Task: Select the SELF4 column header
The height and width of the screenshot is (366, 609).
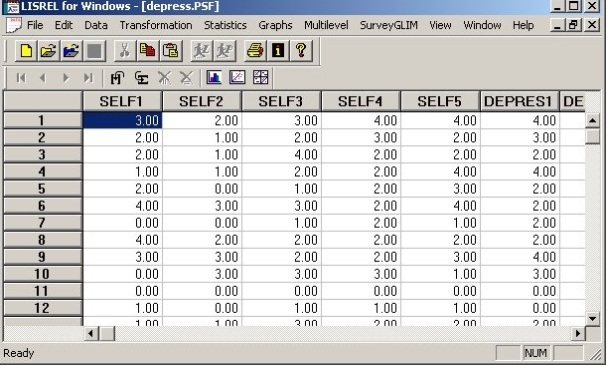Action: [361, 102]
